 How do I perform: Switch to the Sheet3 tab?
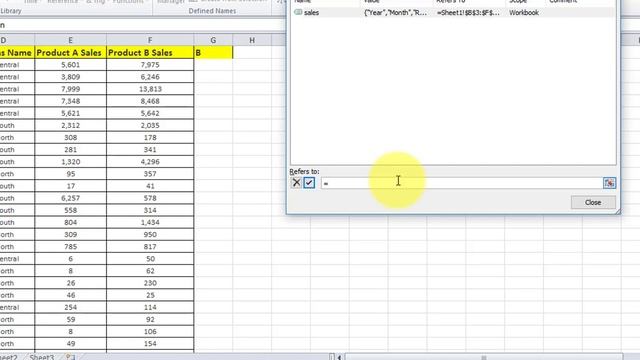(42, 357)
